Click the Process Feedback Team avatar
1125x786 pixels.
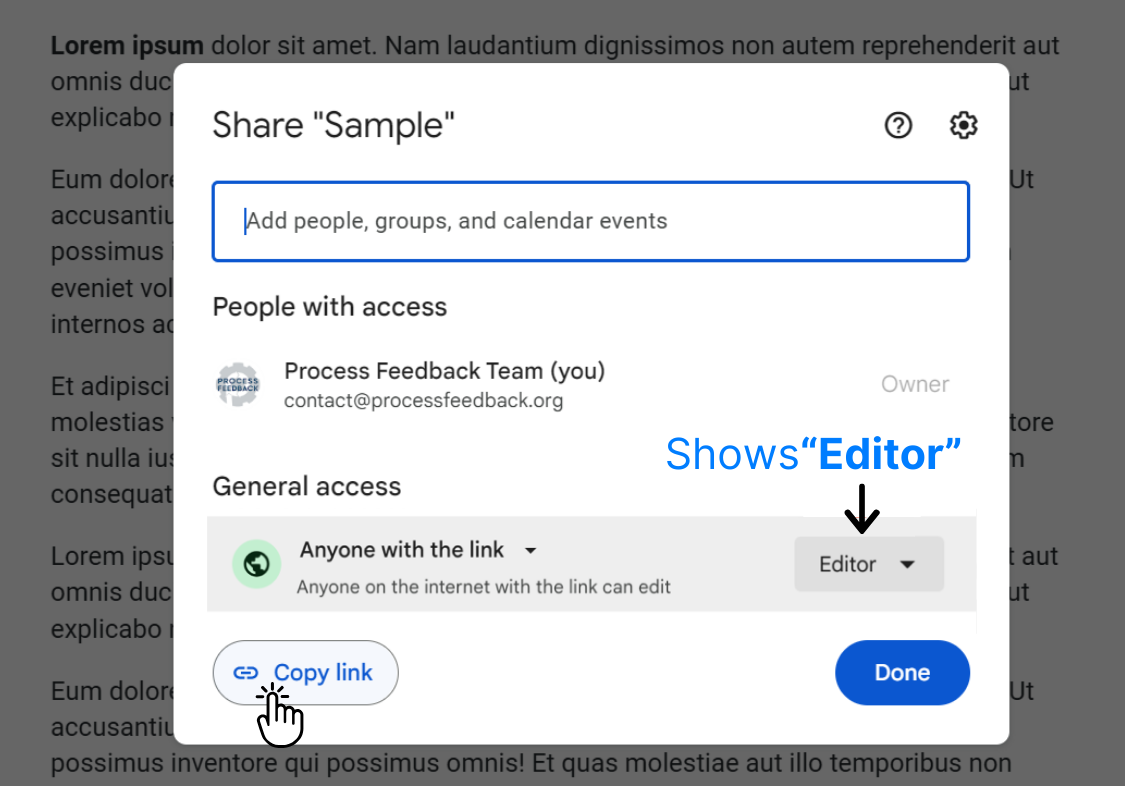238,385
